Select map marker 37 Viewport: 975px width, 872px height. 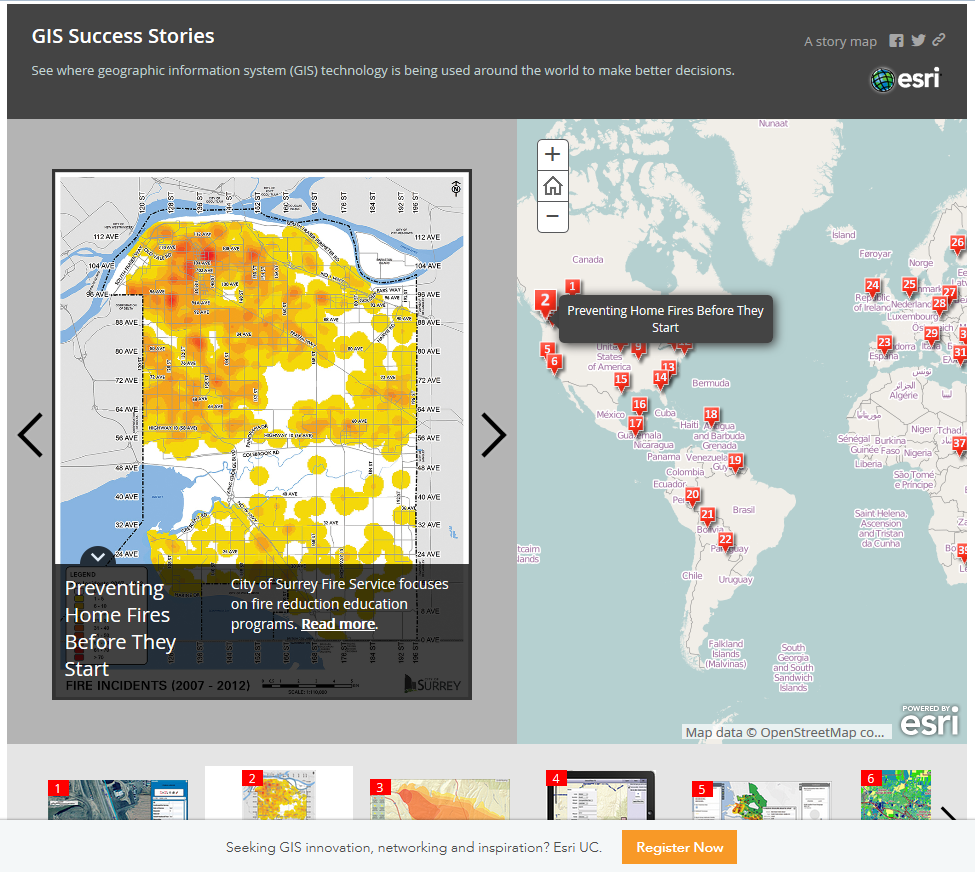click(x=959, y=445)
